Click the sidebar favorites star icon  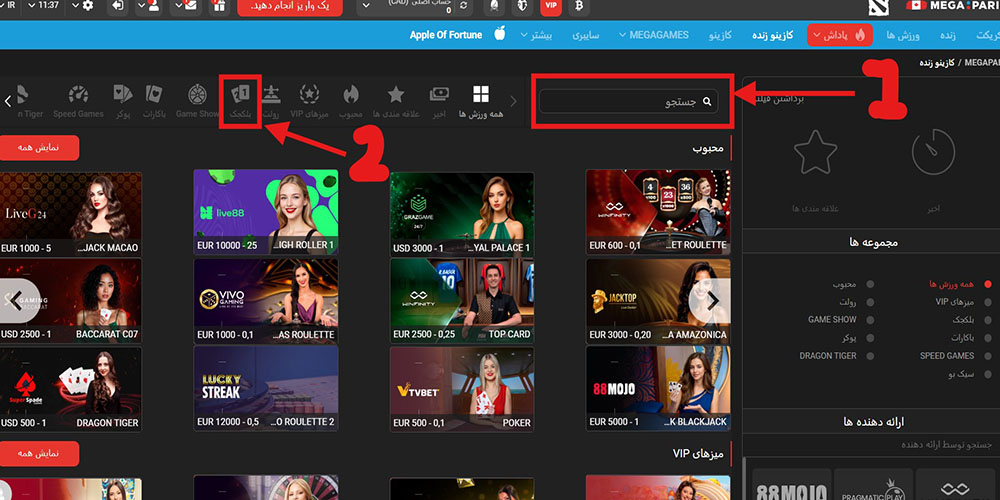pos(815,152)
